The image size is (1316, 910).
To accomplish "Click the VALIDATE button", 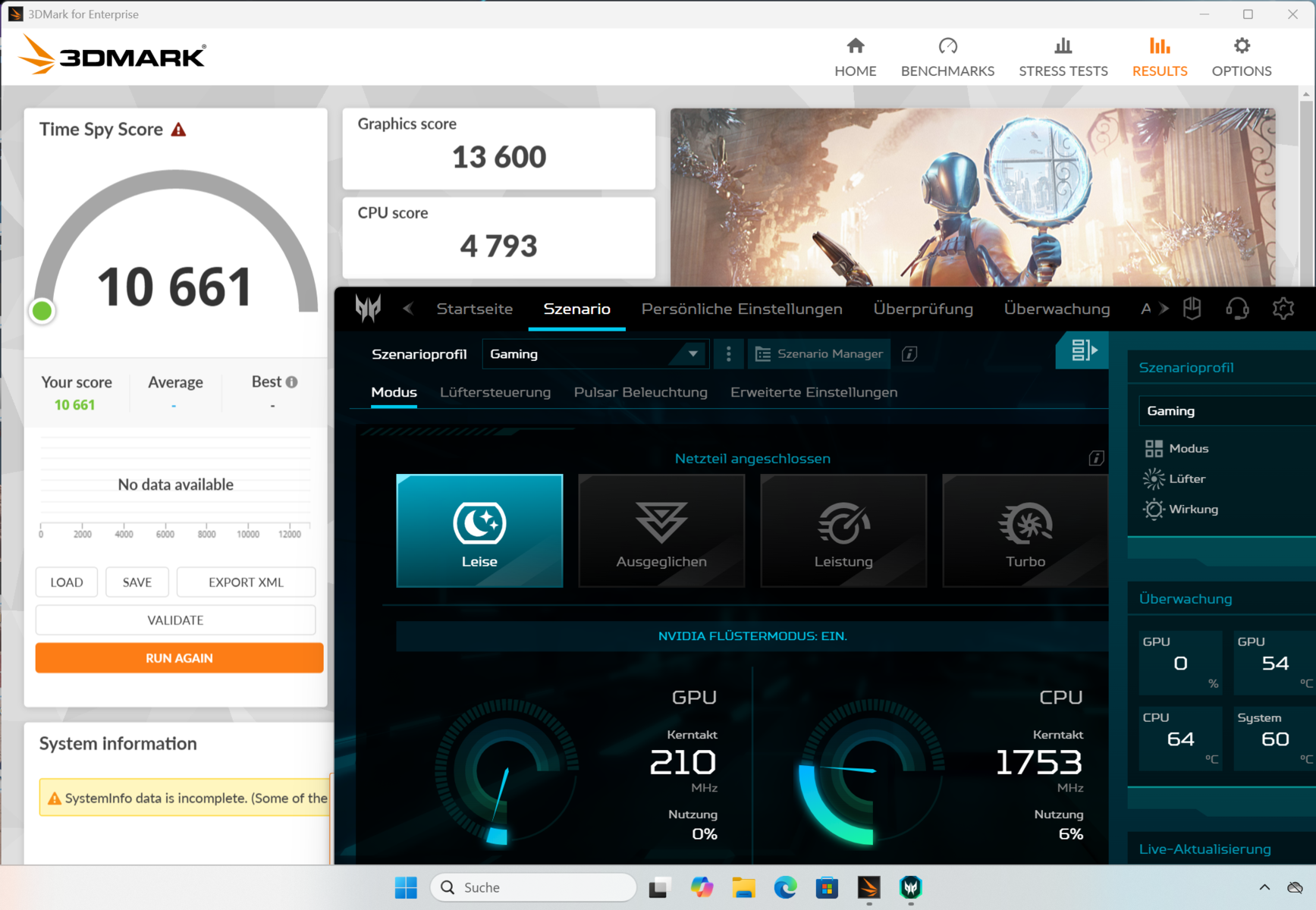I will 175,620.
